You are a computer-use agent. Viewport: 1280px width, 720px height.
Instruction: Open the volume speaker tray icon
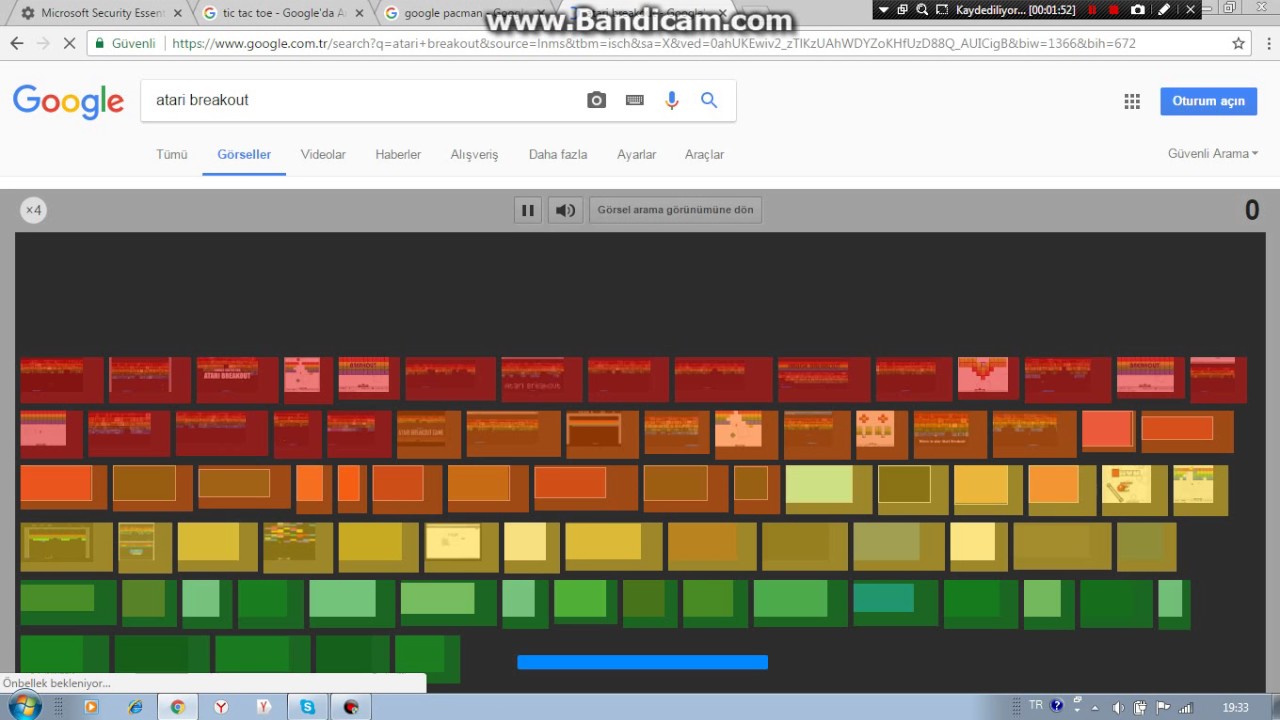pos(1118,708)
